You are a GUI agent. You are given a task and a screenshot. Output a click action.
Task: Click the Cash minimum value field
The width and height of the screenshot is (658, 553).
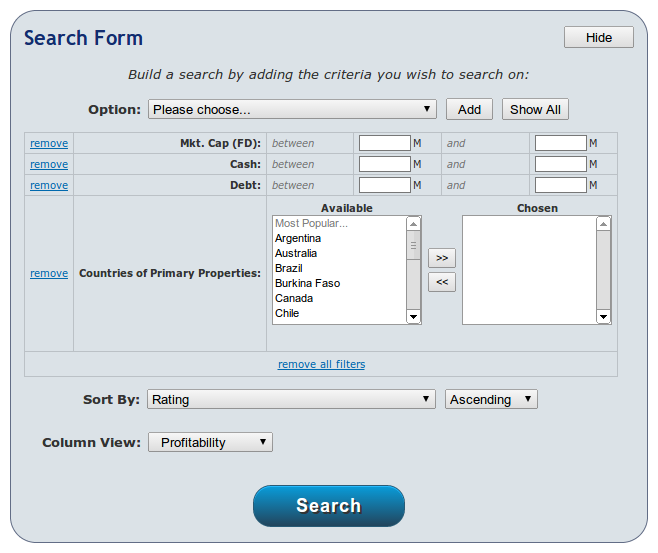point(384,164)
